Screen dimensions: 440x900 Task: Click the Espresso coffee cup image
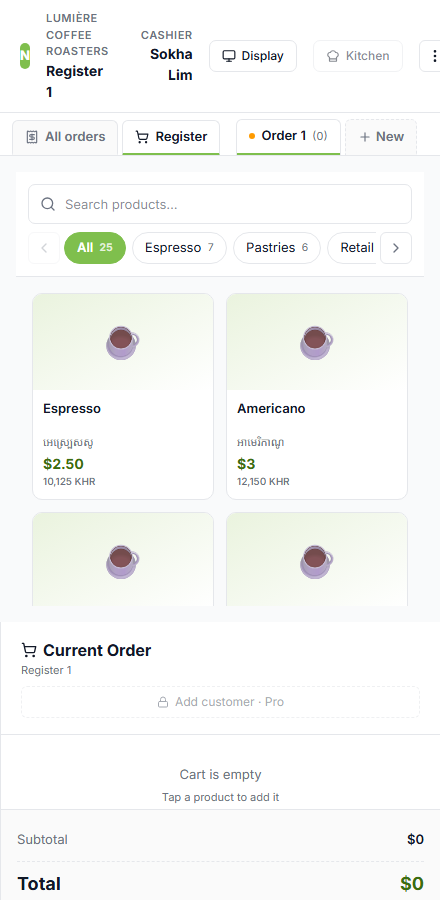coord(123,343)
